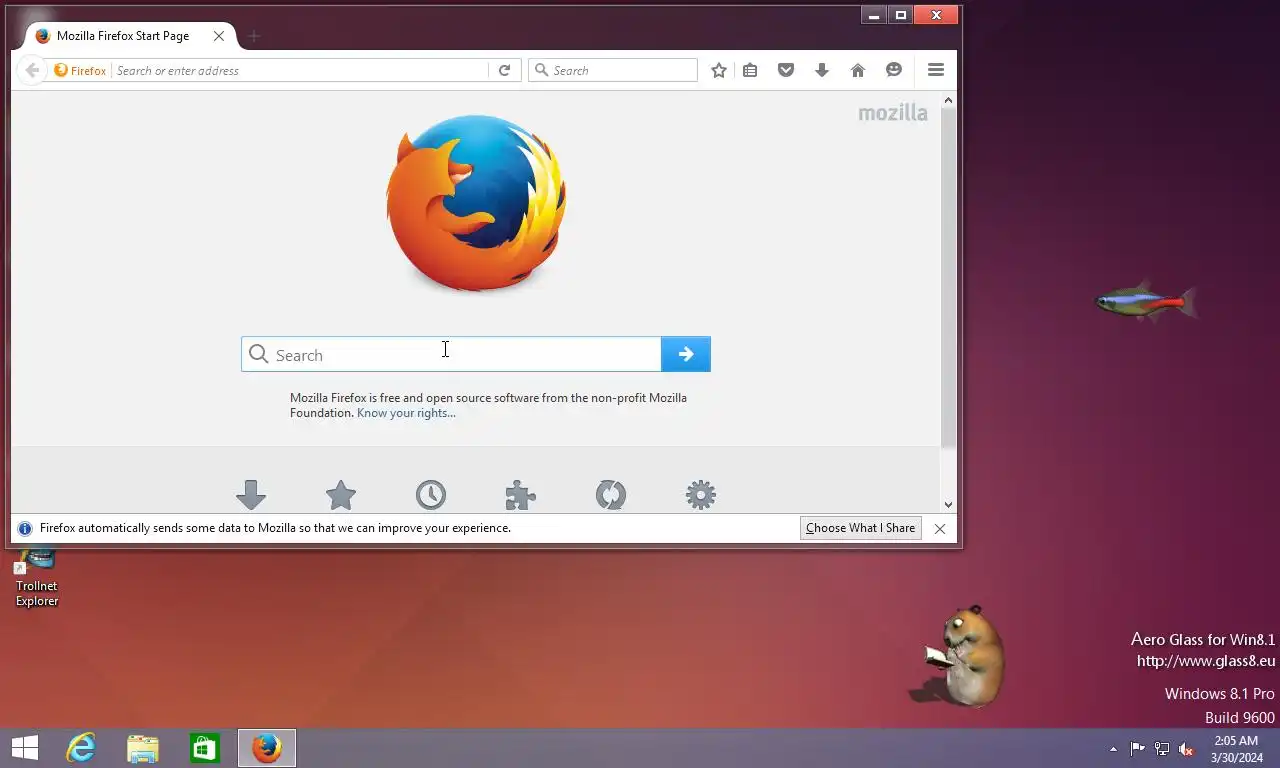Image resolution: width=1280 pixels, height=768 pixels.
Task: Click the neon fish on the desktop
Action: click(x=1145, y=300)
